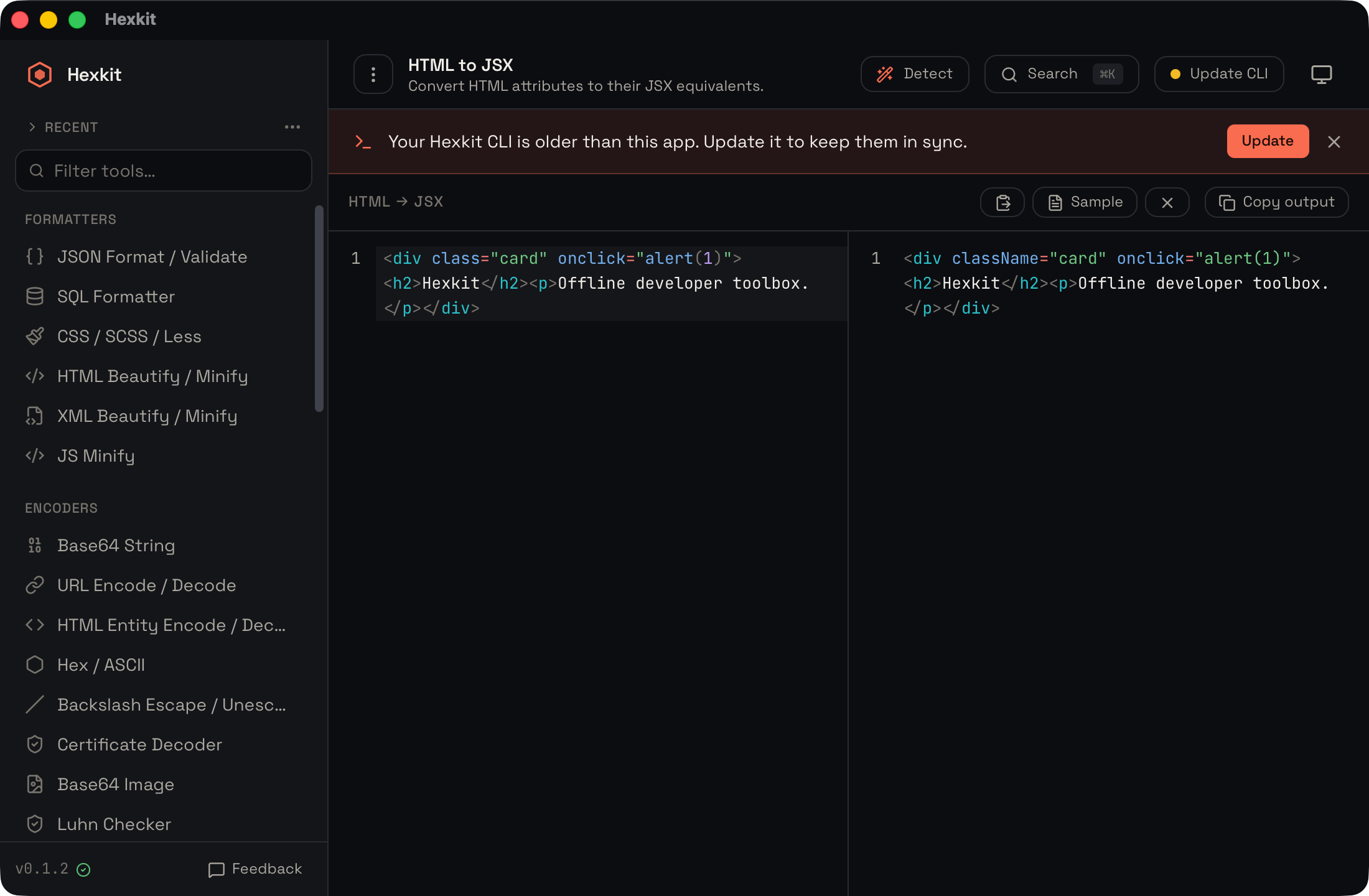Click the Hexkit hexagon logo icon
Viewport: 1369px width, 896px height.
click(x=40, y=75)
